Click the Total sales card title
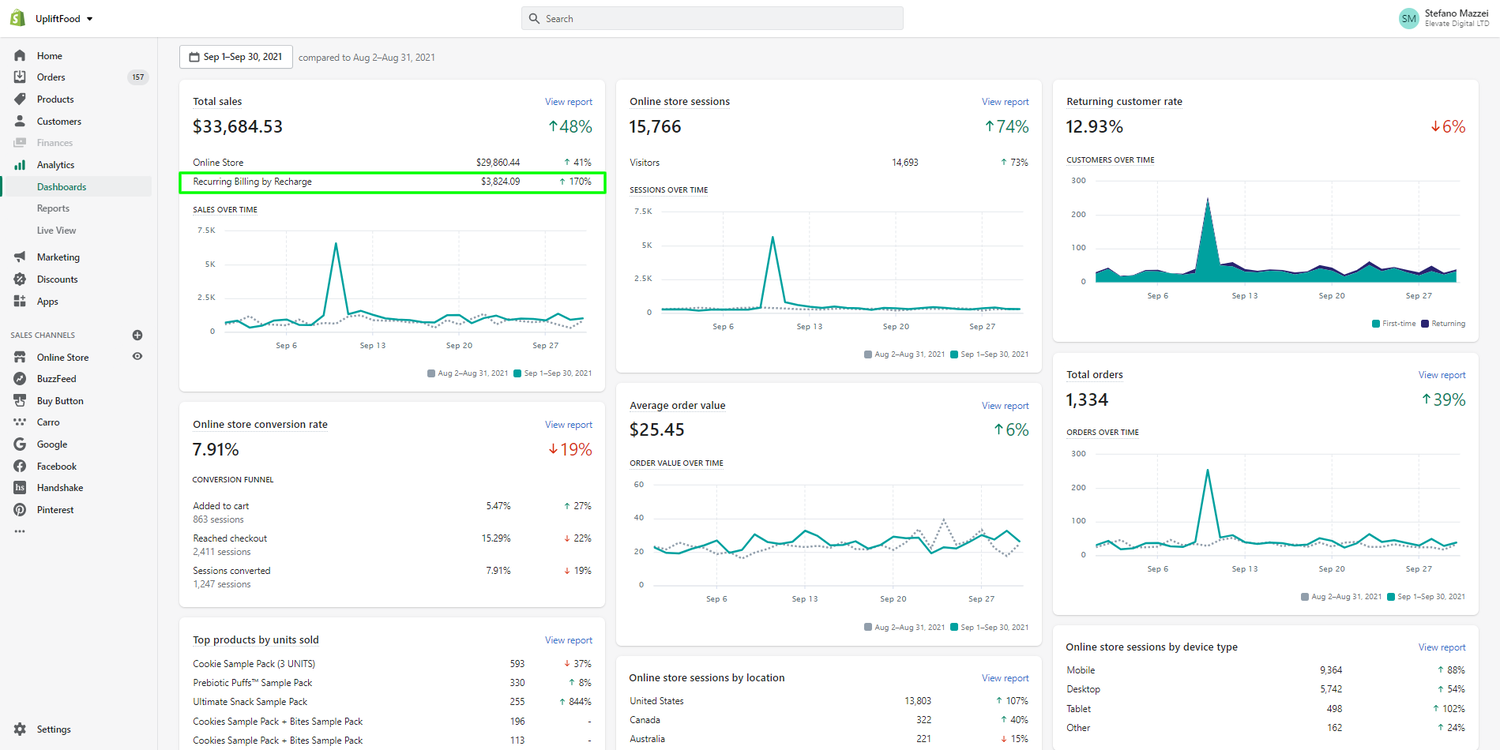This screenshot has width=1500, height=750. point(217,102)
